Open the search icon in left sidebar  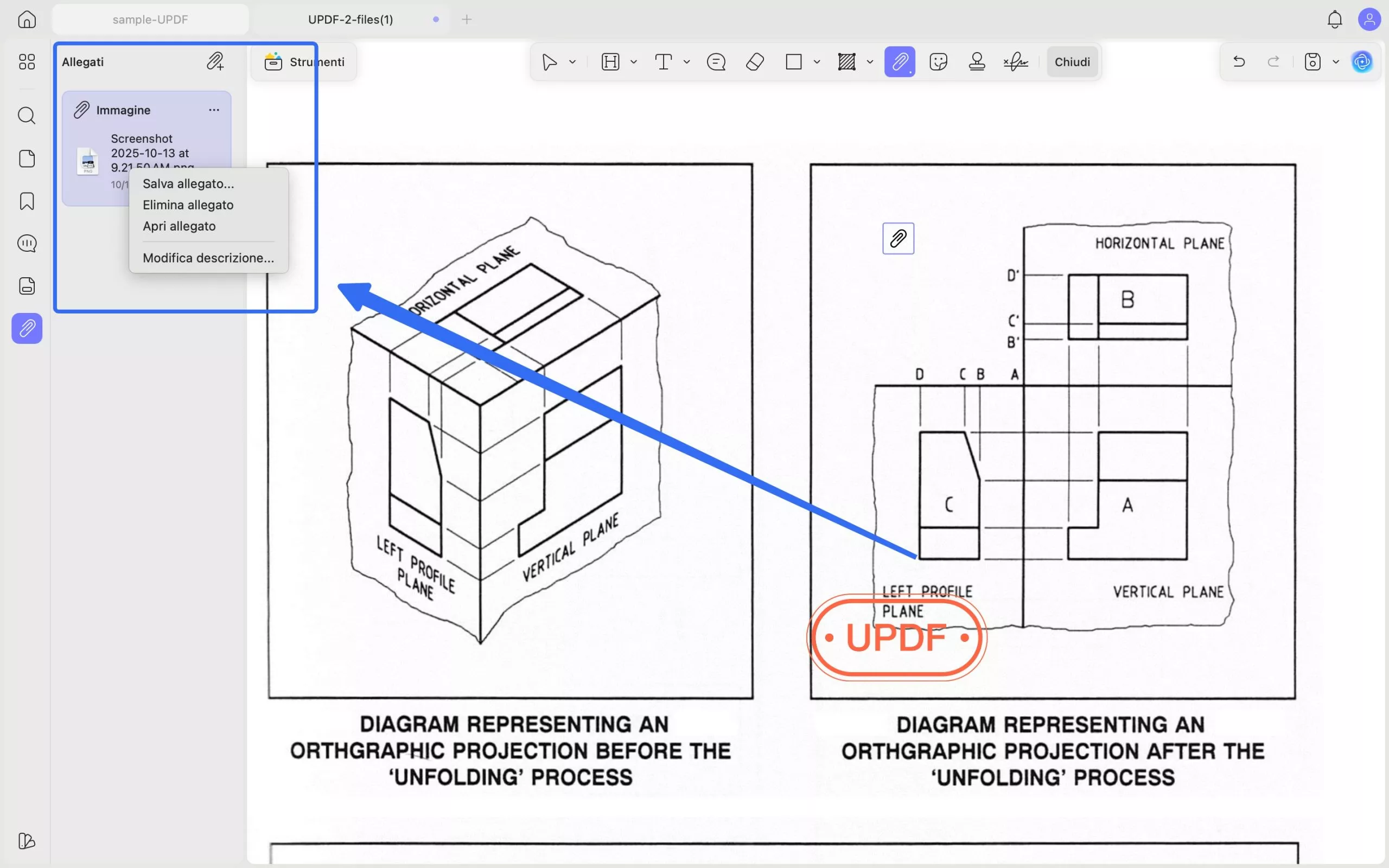coord(27,116)
